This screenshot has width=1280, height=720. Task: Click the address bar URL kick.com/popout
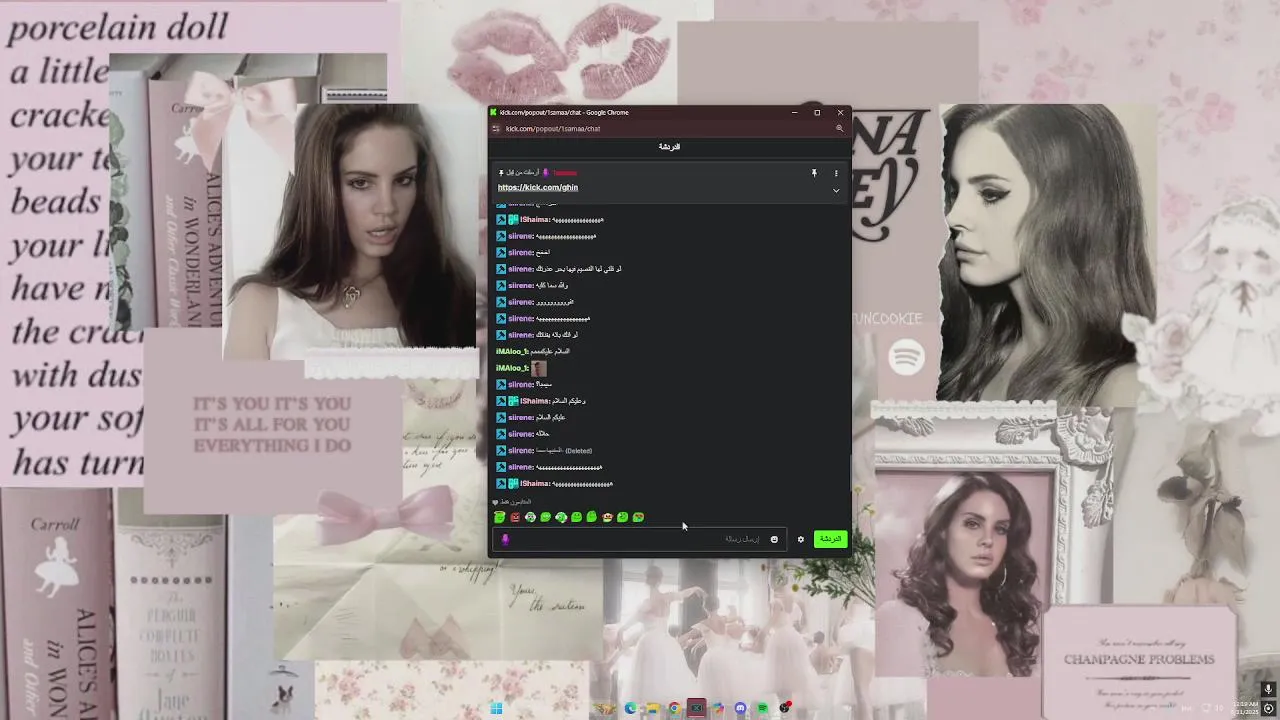[x=553, y=128]
